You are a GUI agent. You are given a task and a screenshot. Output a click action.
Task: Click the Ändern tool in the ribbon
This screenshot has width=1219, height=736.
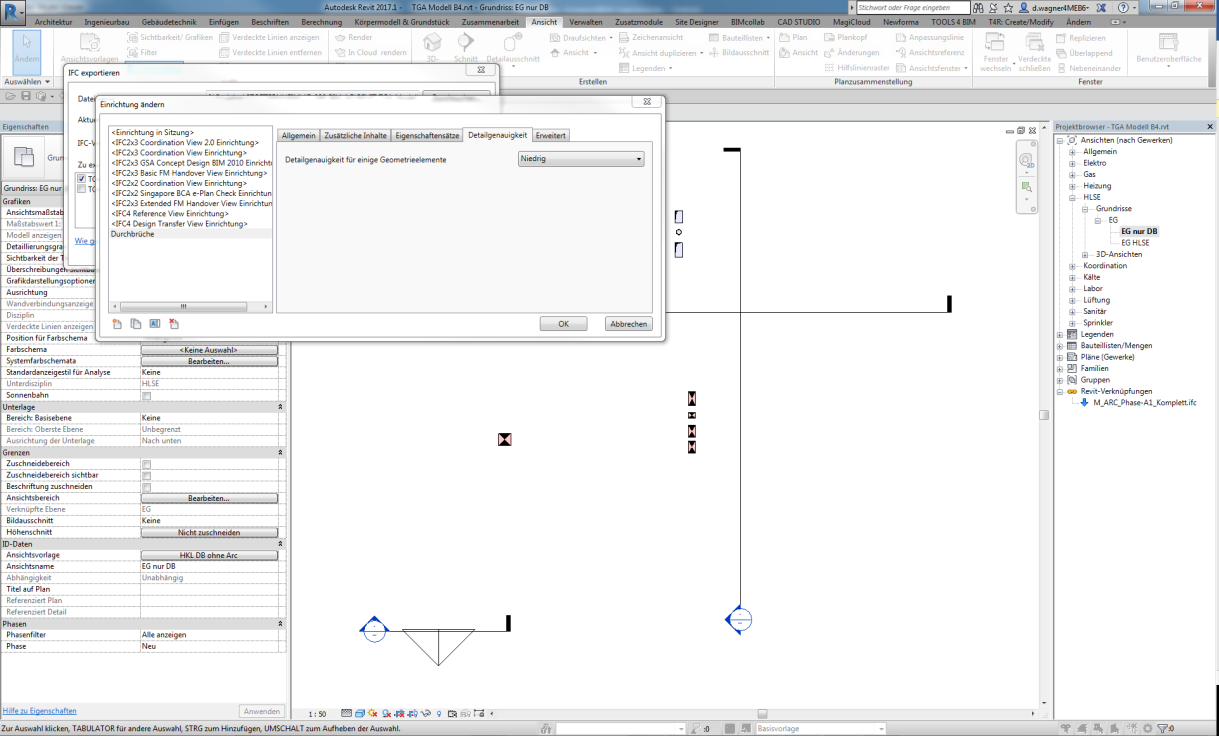coord(27,51)
